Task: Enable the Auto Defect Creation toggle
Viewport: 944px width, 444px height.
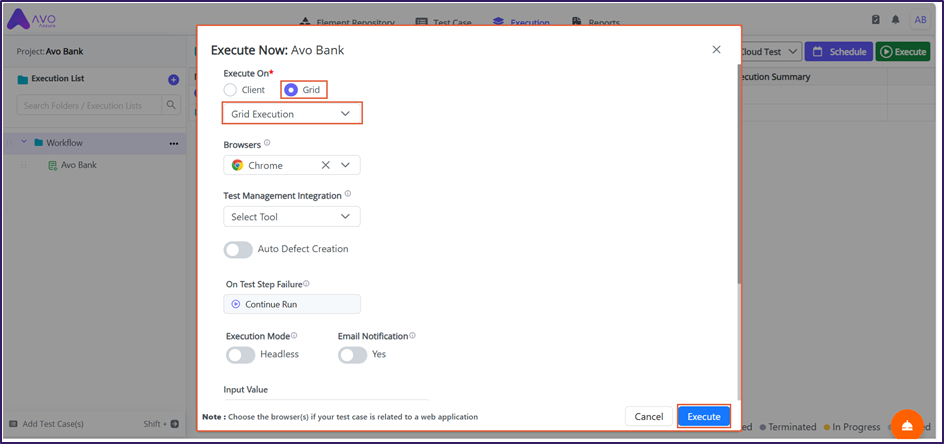Action: tap(238, 249)
